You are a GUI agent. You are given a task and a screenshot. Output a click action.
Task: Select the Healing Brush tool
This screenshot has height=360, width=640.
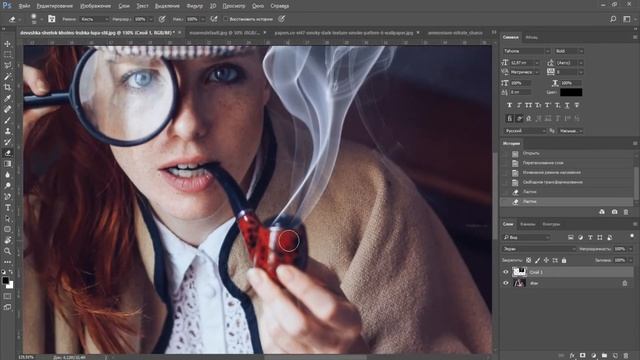[7, 109]
